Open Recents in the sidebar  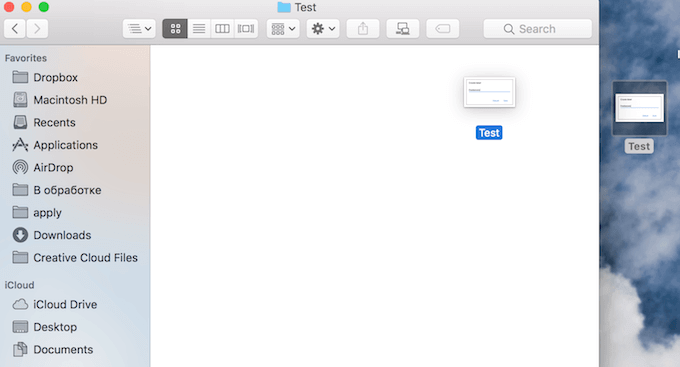point(54,123)
